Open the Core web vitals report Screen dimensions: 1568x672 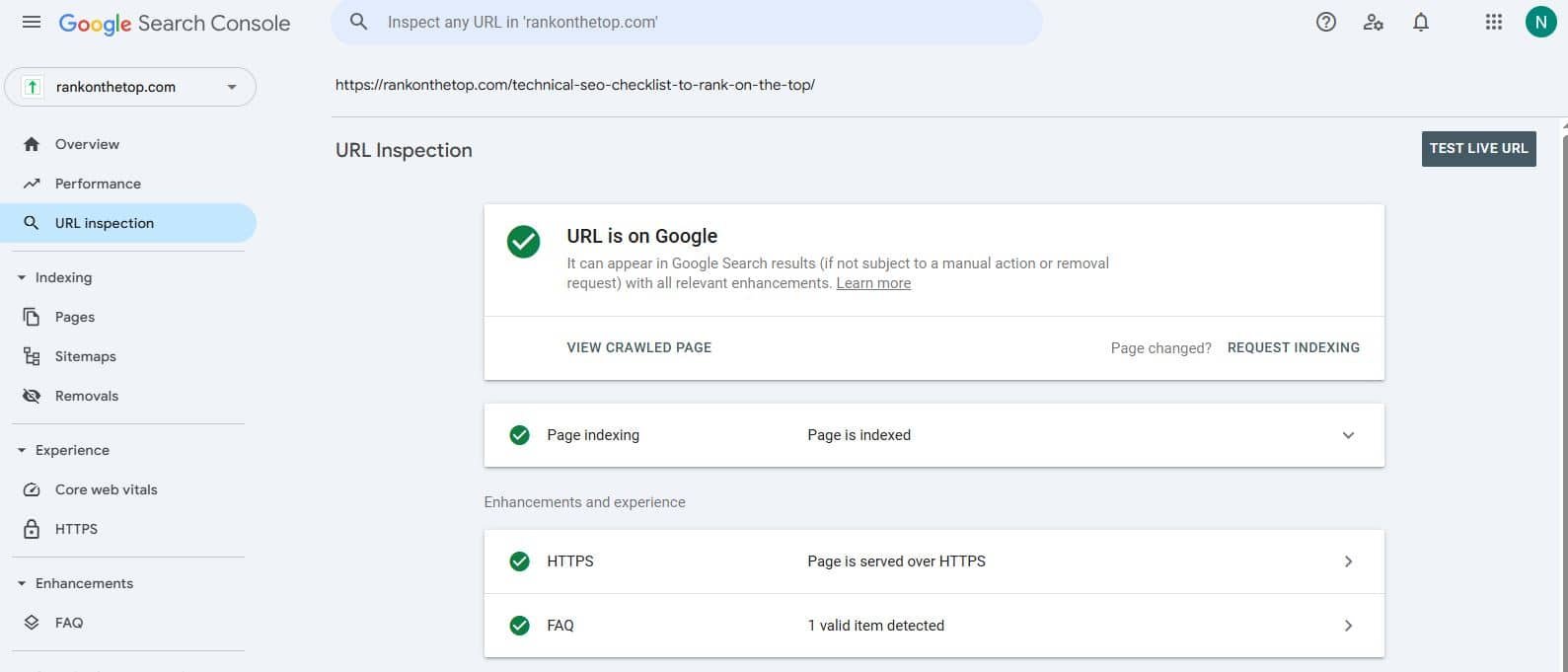click(128, 489)
